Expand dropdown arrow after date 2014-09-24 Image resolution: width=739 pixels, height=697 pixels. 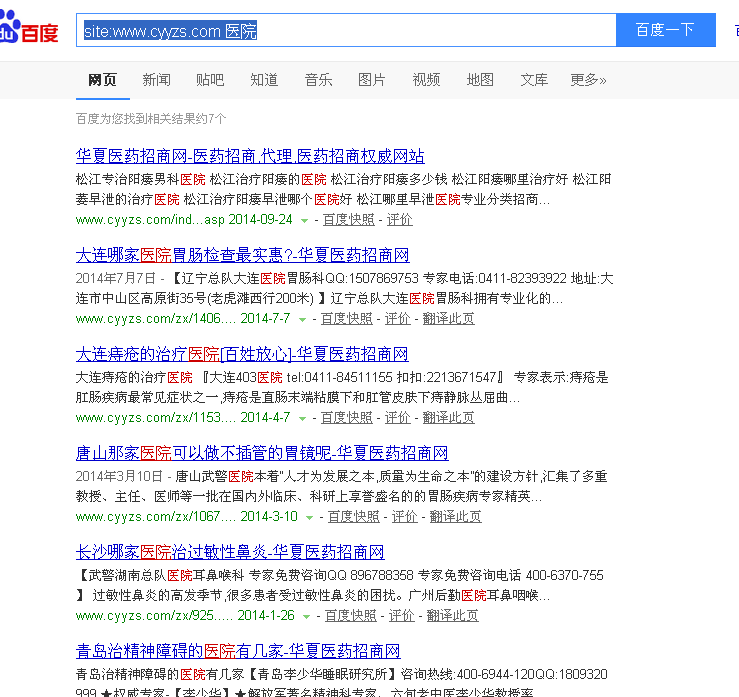click(304, 221)
